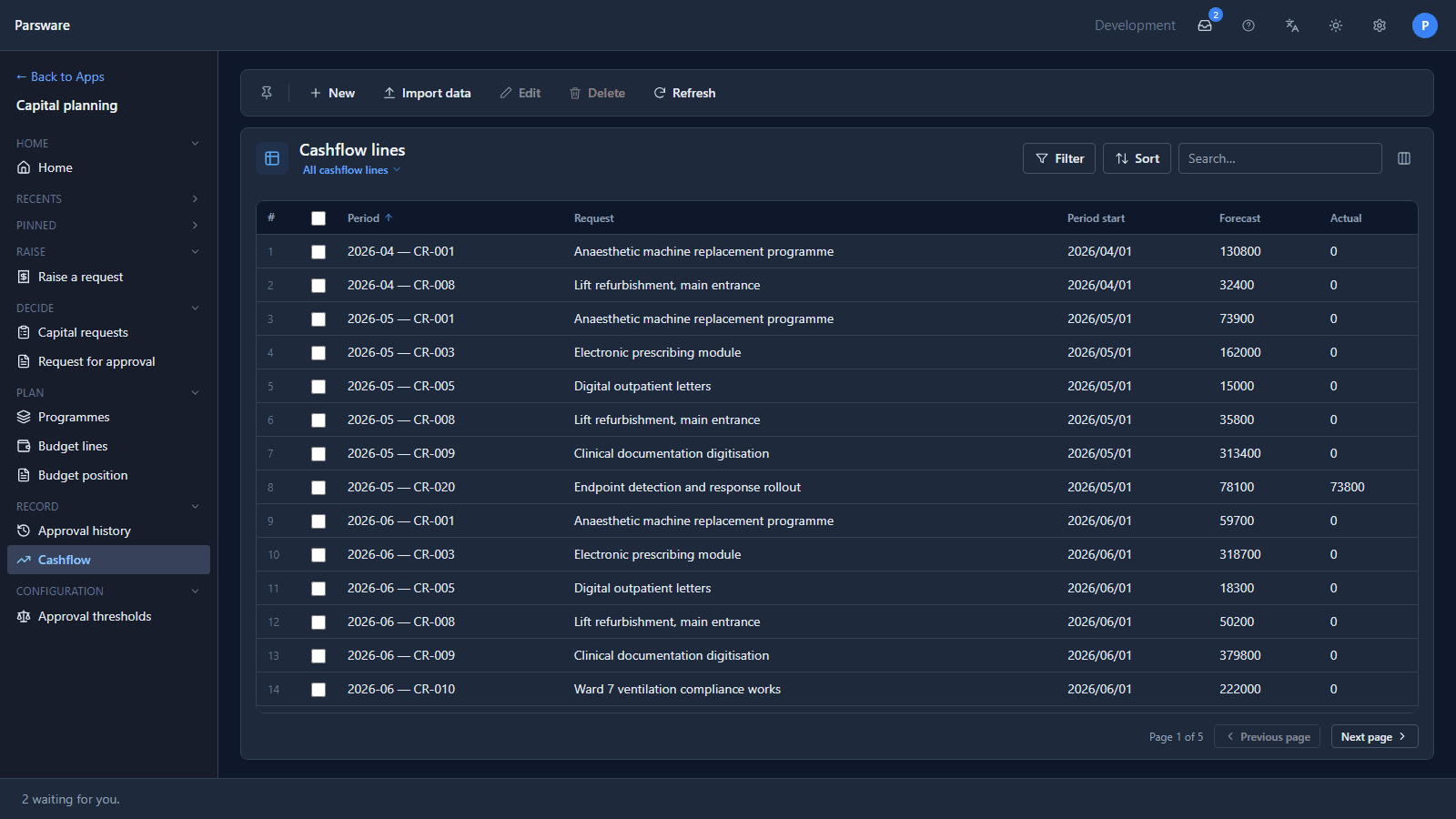Viewport: 1456px width, 819px height.
Task: Pin the toolbar with the pin icon
Action: pos(267,93)
